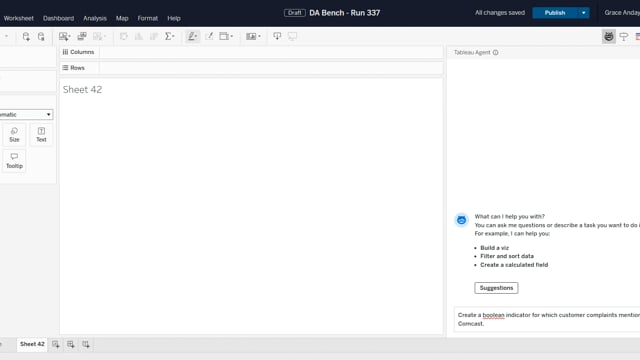Screen dimensions: 640x360
Task: Click the Tableau Agent info icon
Action: pos(496,52)
